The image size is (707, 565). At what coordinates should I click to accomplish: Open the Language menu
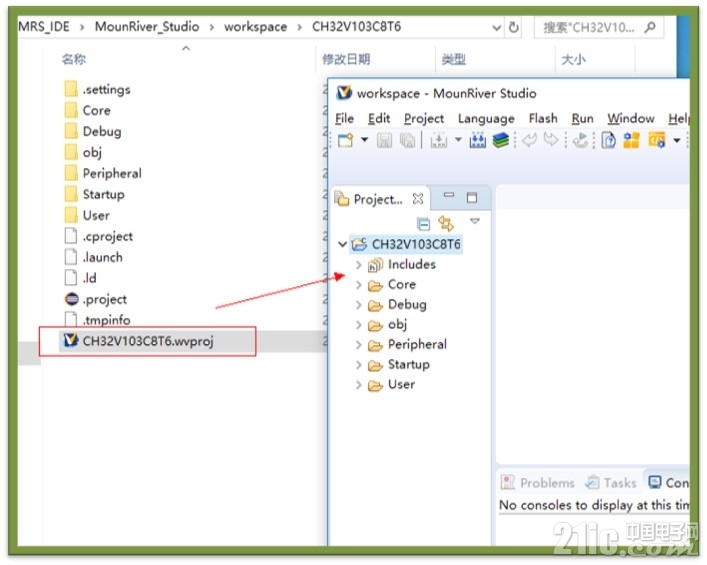click(486, 119)
